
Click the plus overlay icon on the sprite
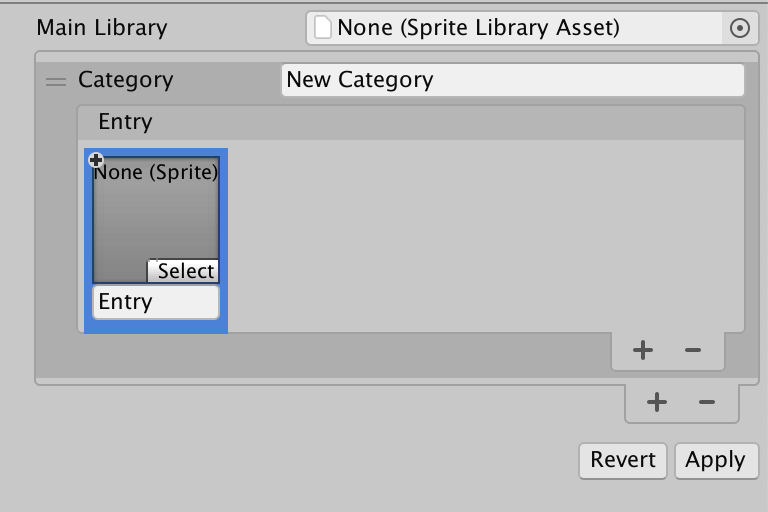click(x=97, y=160)
